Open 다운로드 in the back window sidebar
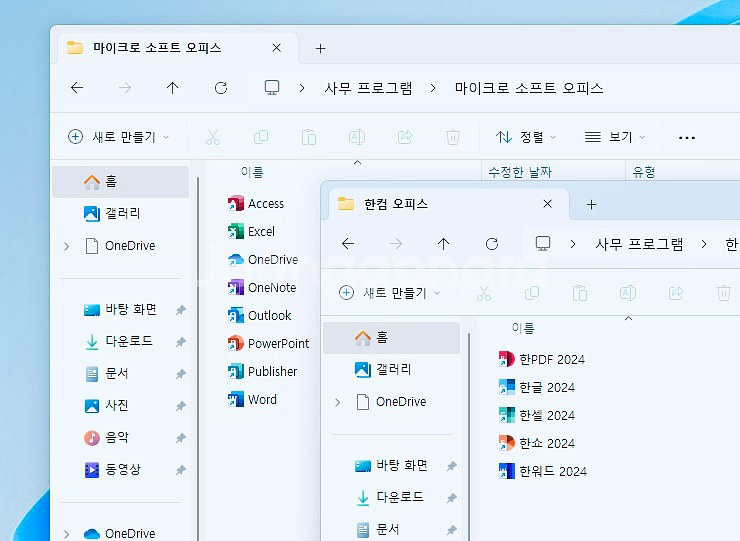Screen dimensions: 740x541 point(128,341)
